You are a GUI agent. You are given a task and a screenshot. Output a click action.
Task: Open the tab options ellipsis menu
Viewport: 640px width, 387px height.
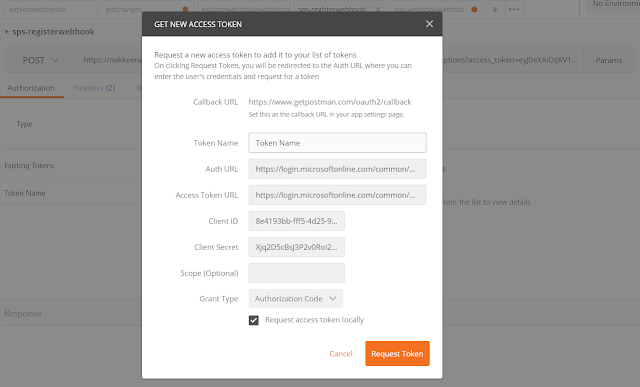point(514,9)
